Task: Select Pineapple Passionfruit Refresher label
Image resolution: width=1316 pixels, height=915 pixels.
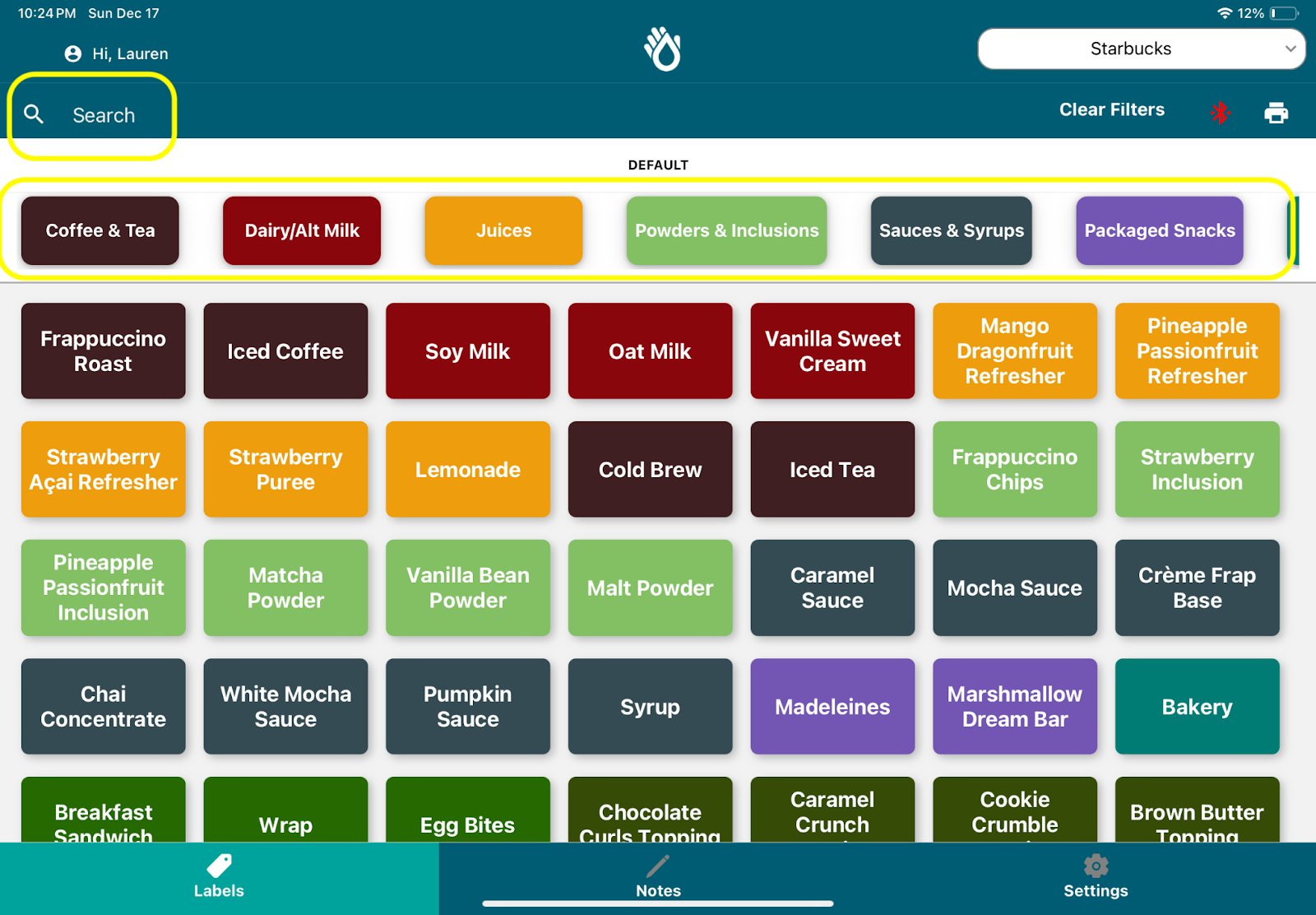Action: [x=1198, y=351]
